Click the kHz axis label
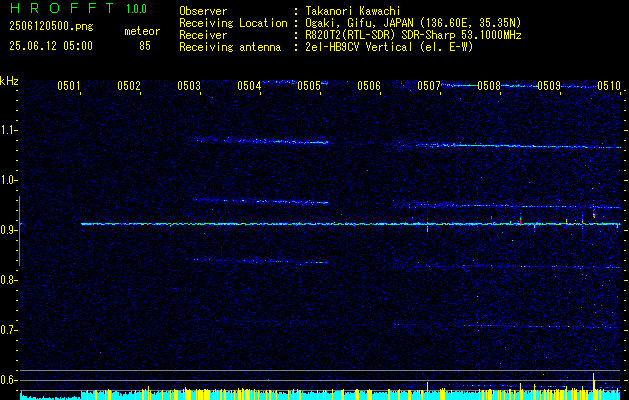The height and width of the screenshot is (400, 629). tap(9, 81)
